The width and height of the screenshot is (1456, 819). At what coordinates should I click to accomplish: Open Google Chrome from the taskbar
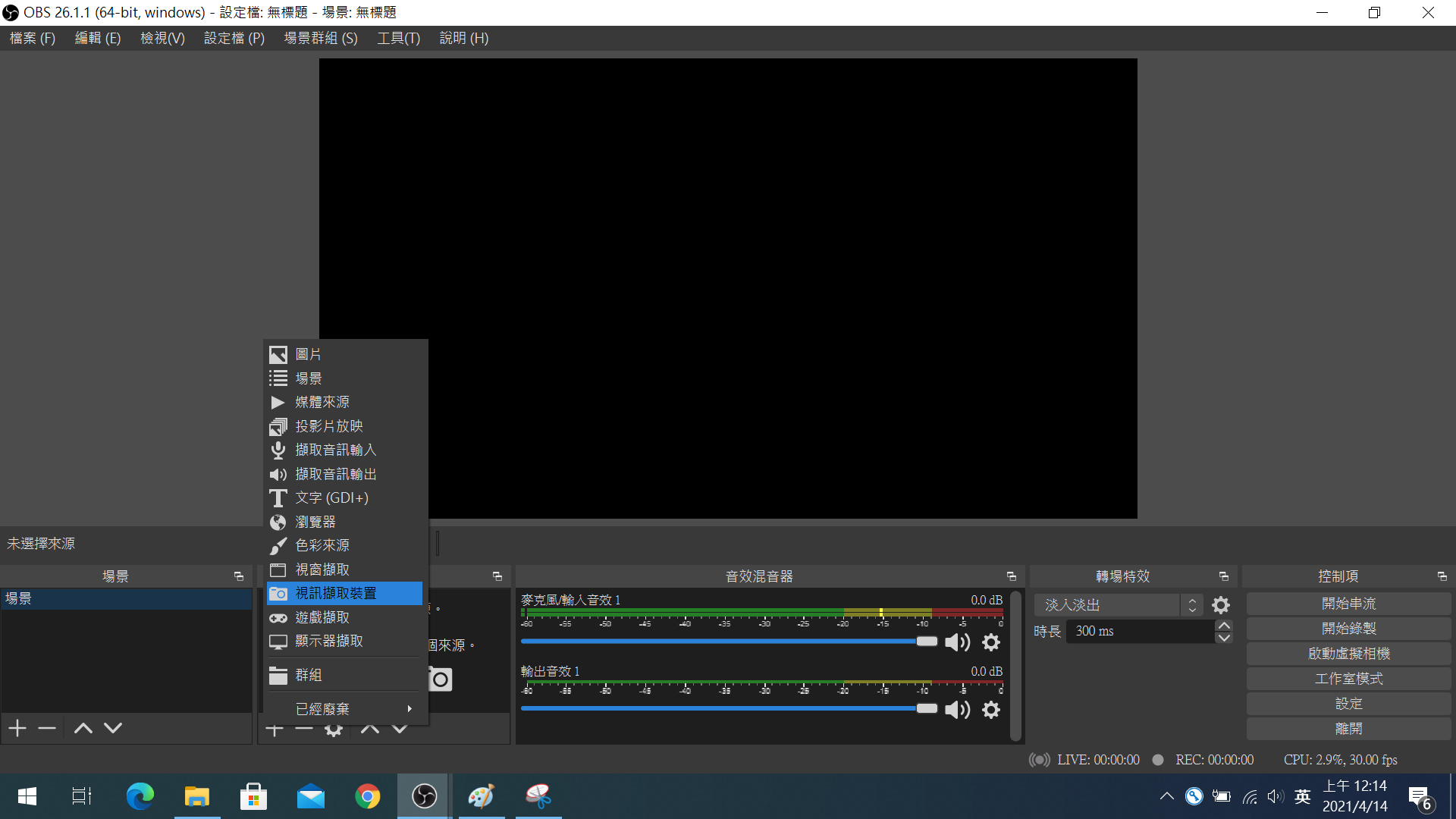pyautogui.click(x=368, y=796)
